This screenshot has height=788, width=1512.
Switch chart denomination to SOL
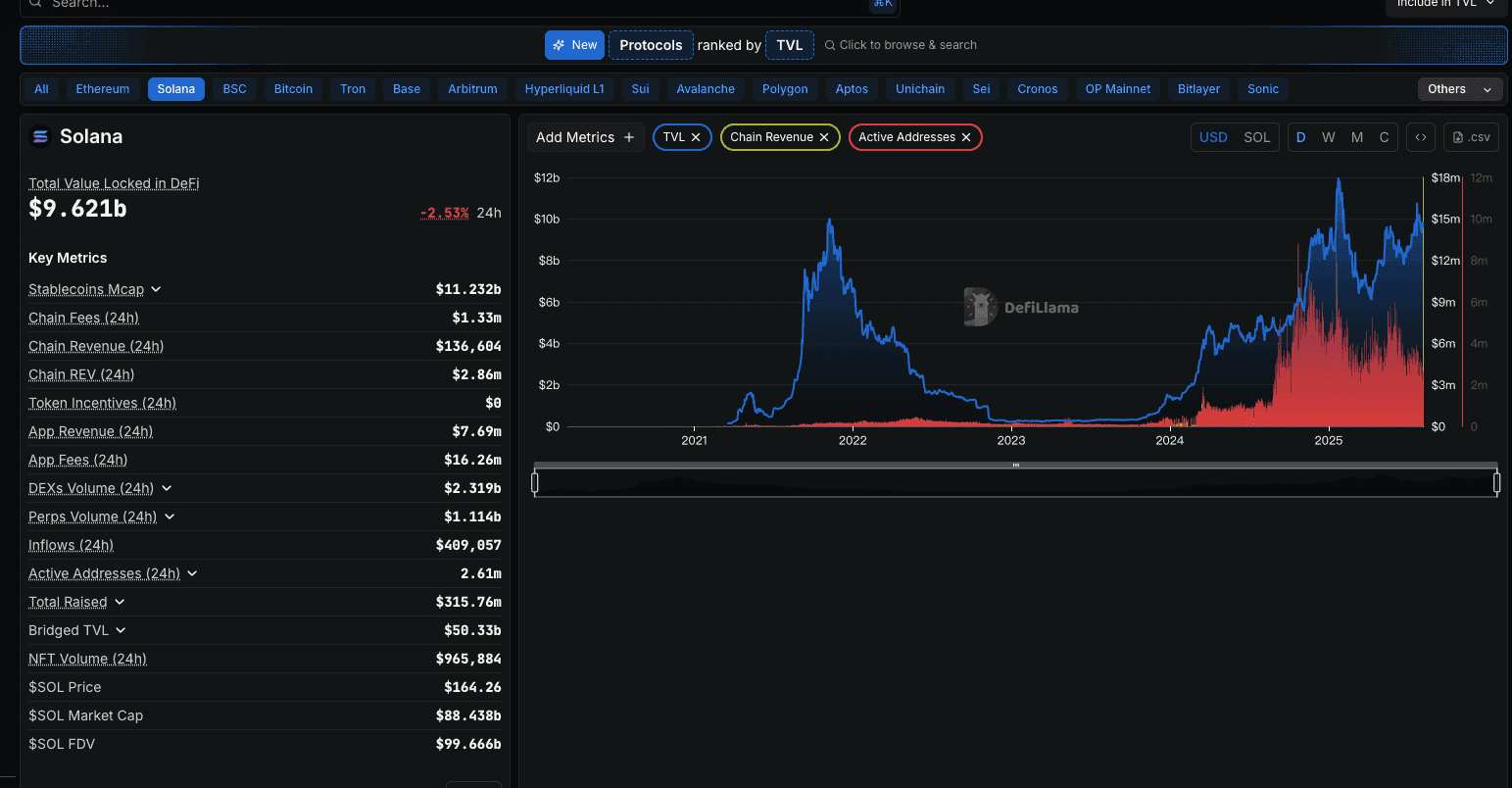tap(1256, 137)
